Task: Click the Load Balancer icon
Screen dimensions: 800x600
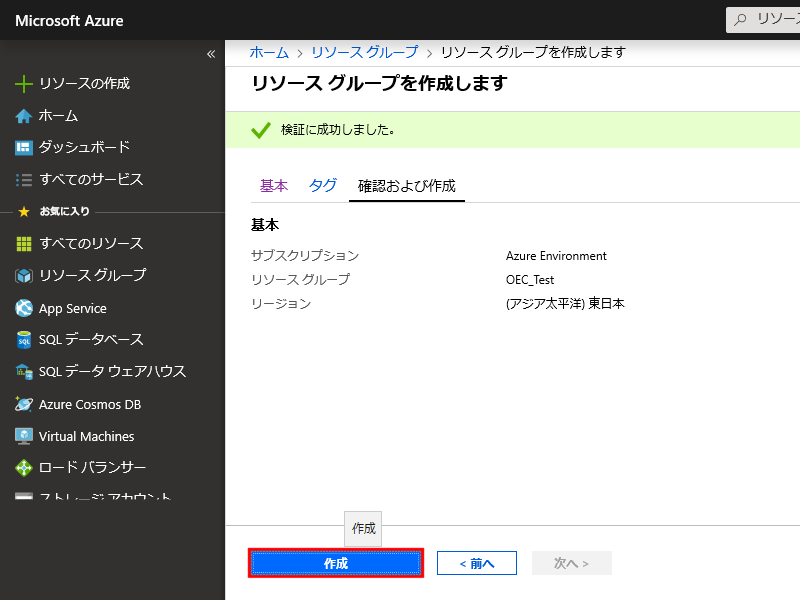Action: click(x=24, y=468)
